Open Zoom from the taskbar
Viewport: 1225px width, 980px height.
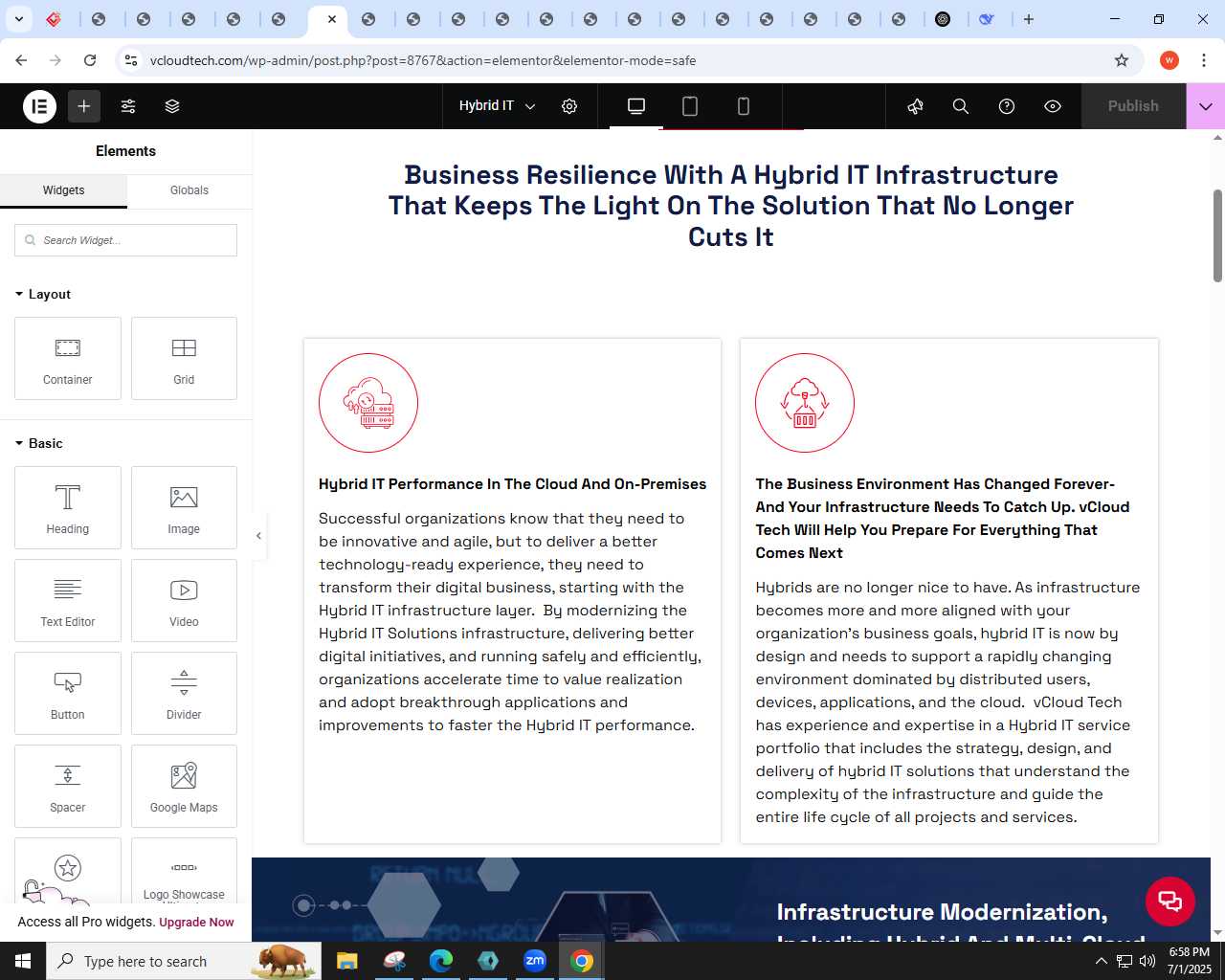point(535,961)
